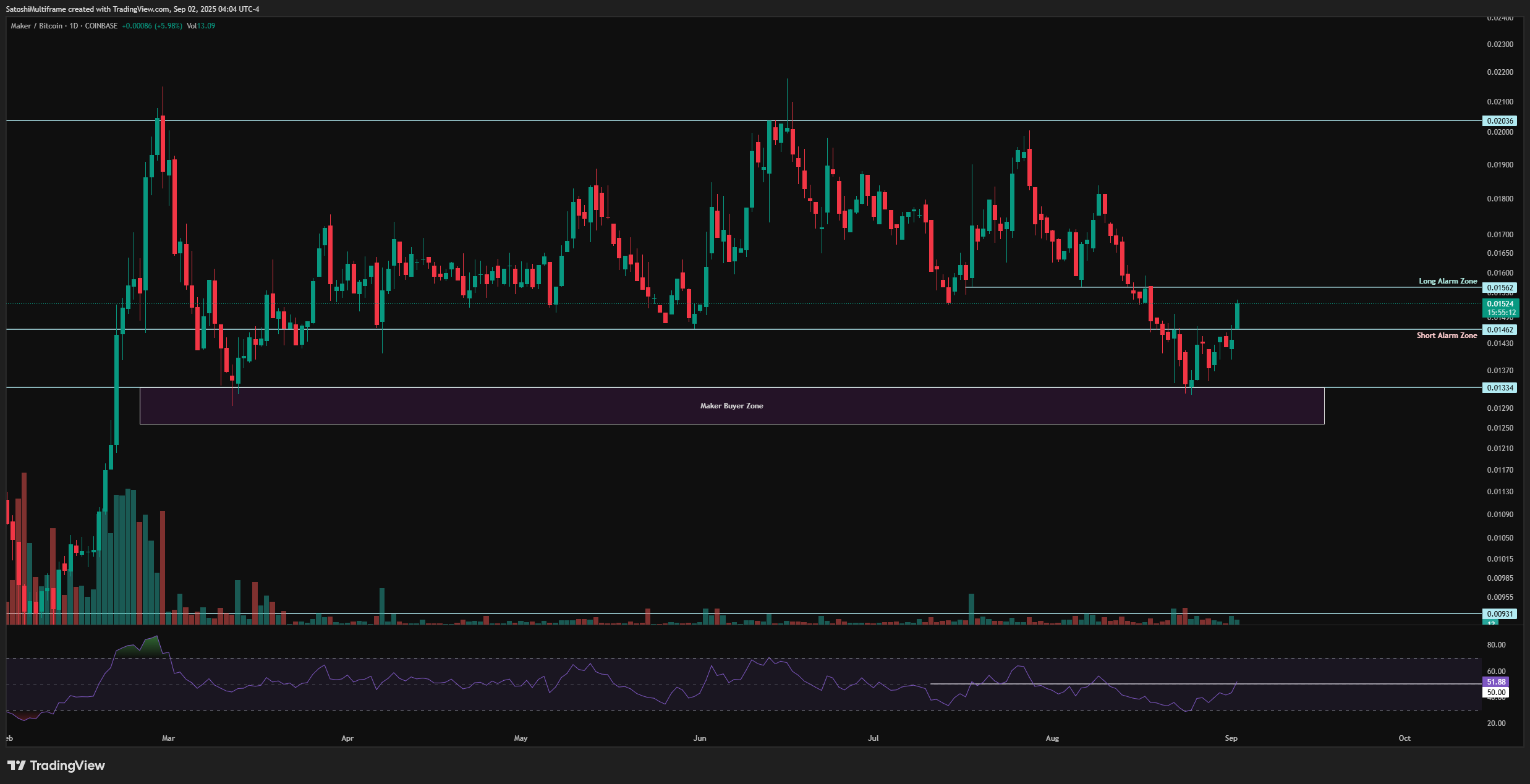Click the 0.00985 price scale label
This screenshot has height=784, width=1530.
[1500, 578]
